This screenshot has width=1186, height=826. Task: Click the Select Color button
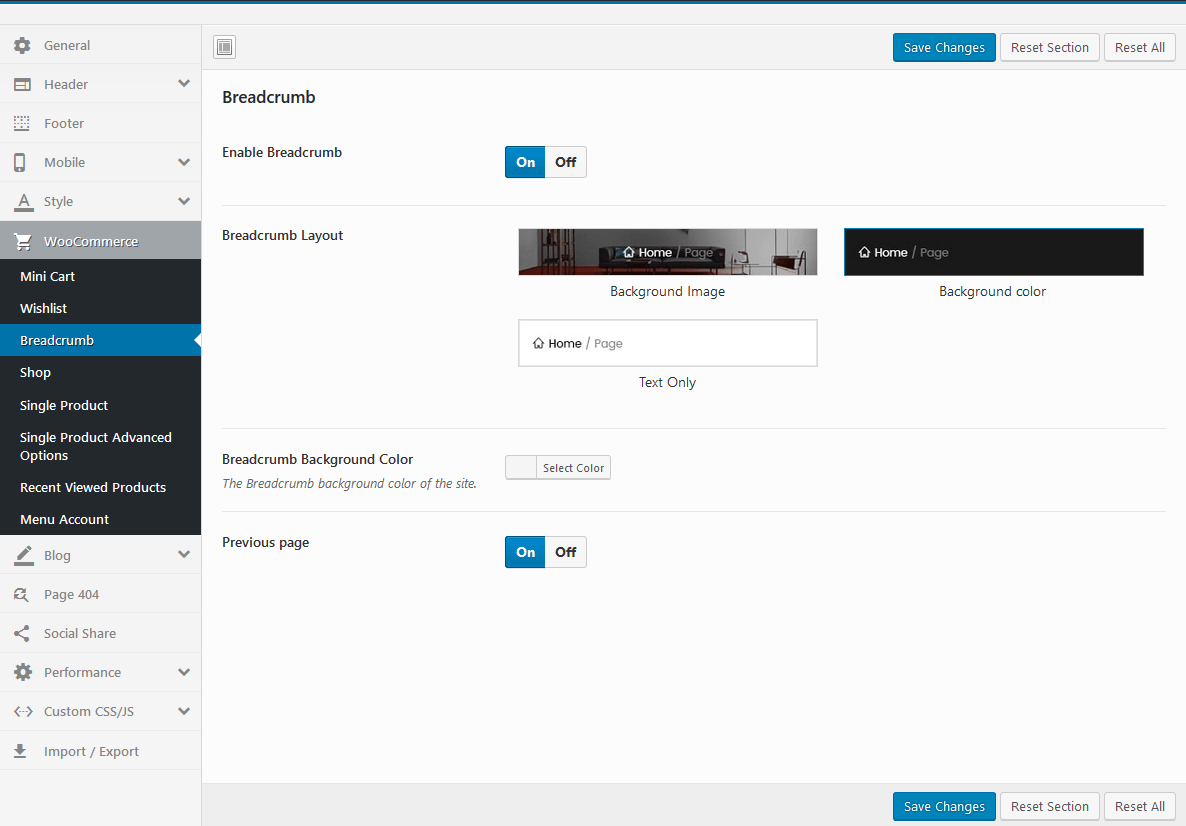point(573,467)
